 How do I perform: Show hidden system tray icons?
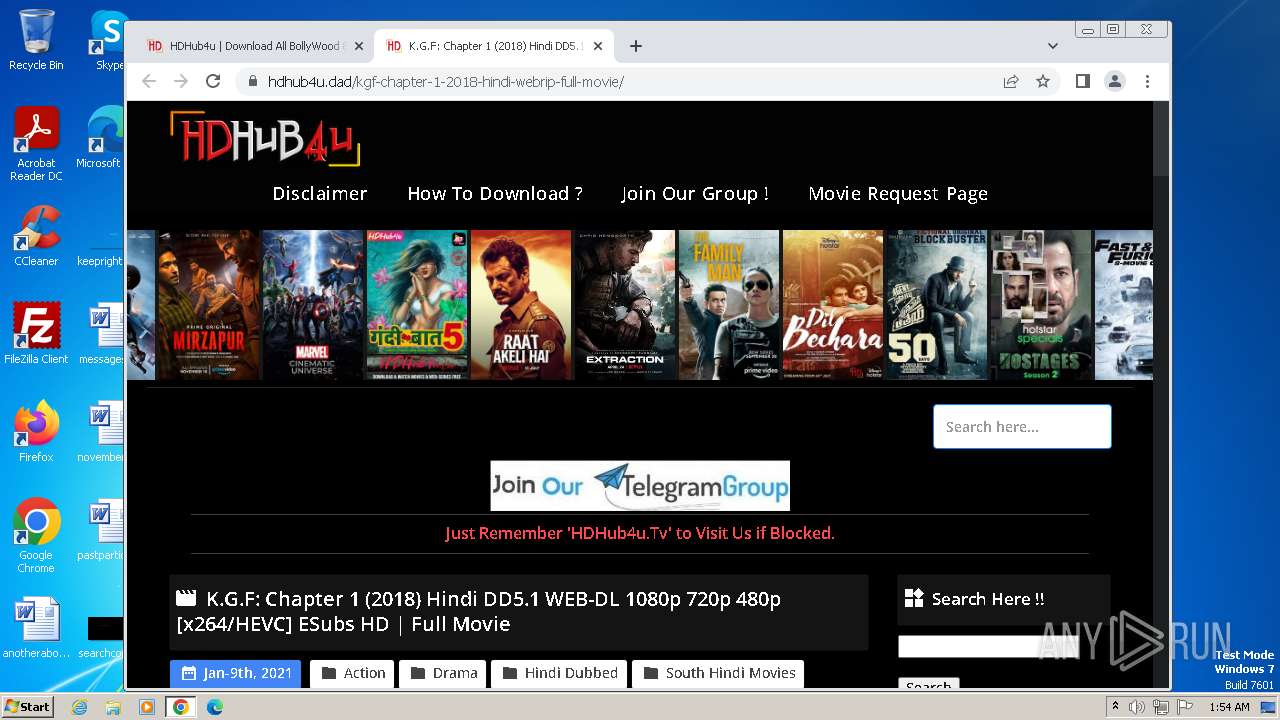[x=1115, y=707]
